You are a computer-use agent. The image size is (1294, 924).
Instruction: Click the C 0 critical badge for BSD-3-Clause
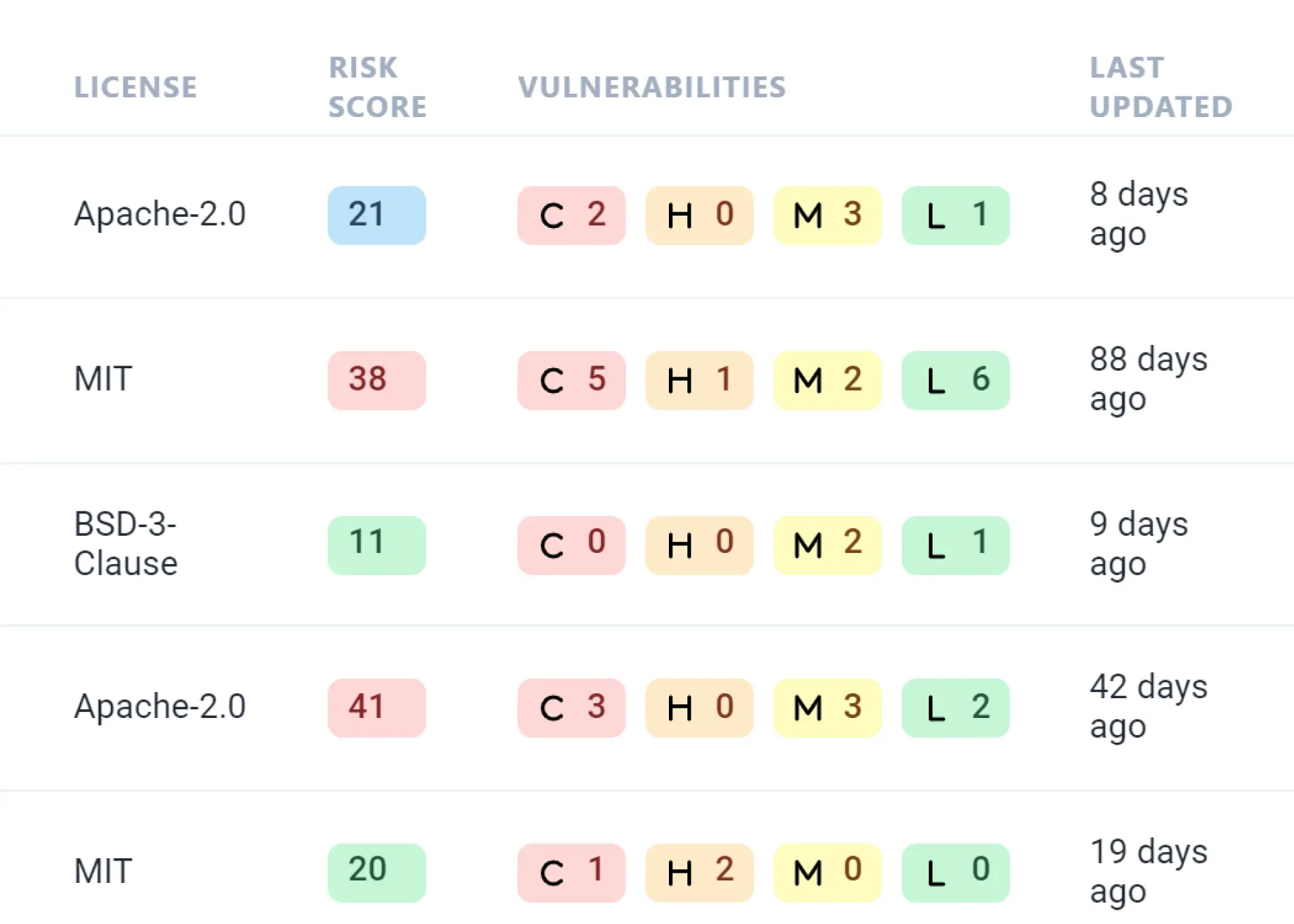[572, 546]
